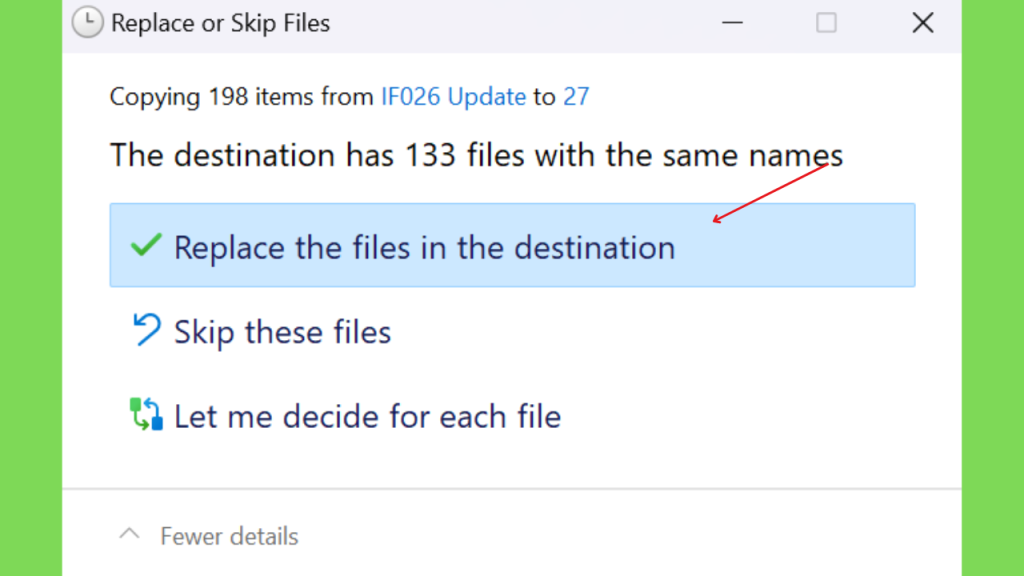Open the destination folder link 27

[x=576, y=97]
